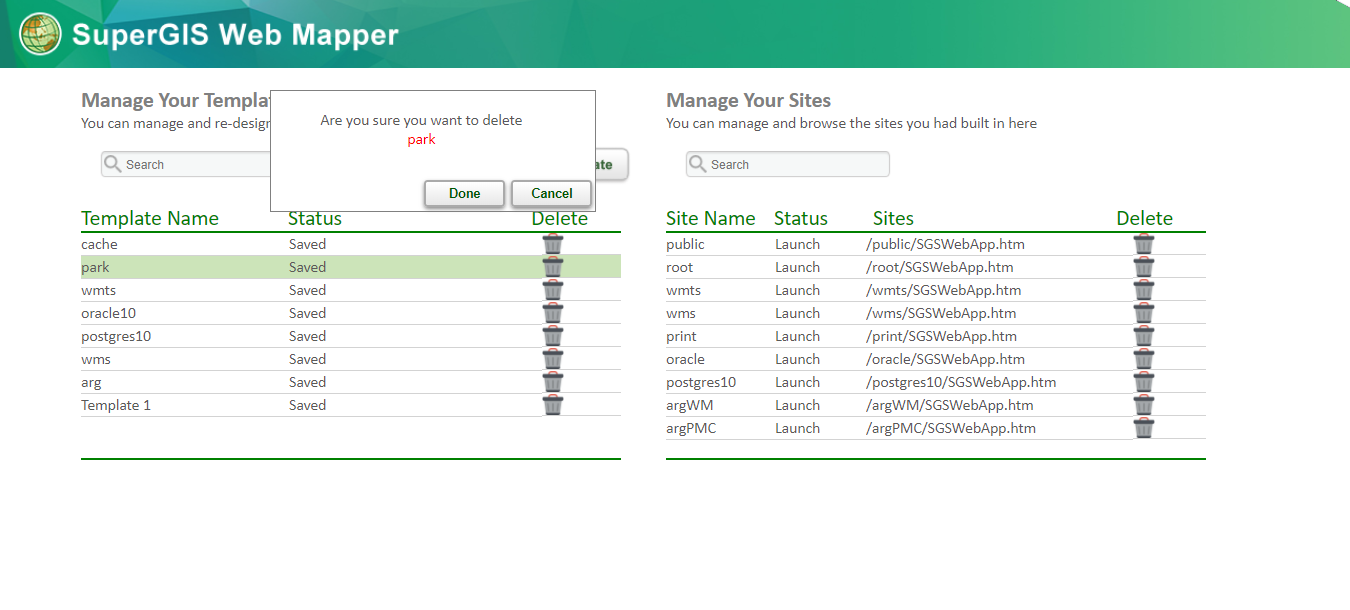Click the partially hidden Create button

click(x=612, y=165)
